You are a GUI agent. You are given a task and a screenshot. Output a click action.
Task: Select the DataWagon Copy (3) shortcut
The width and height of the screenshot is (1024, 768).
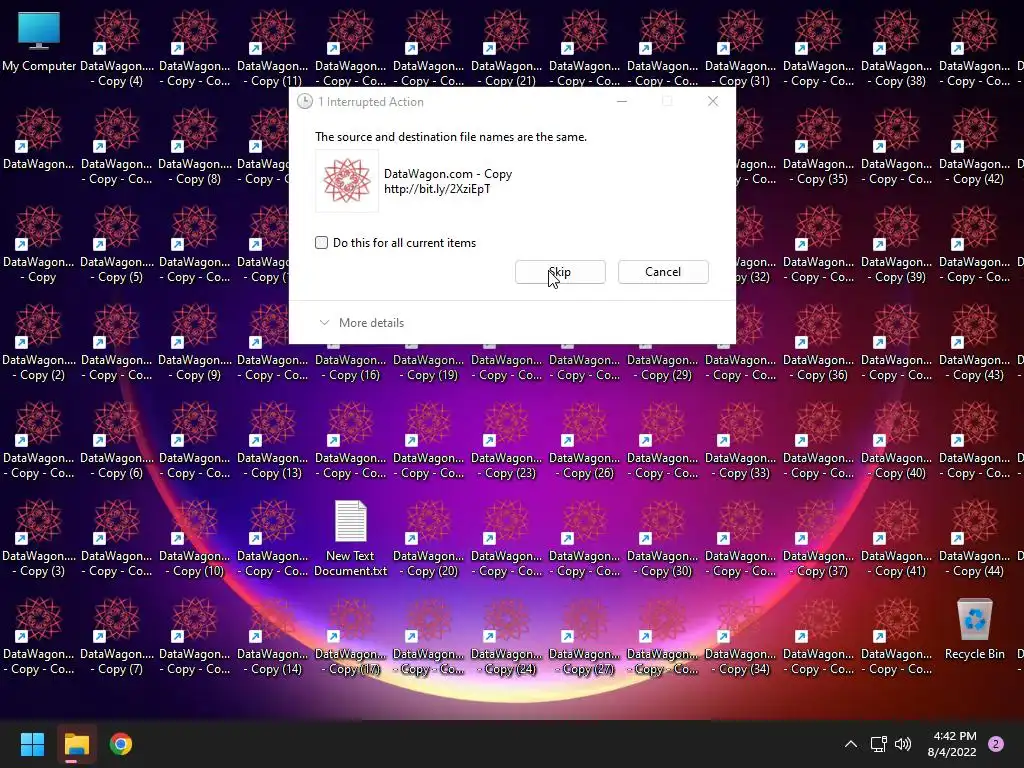pyautogui.click(x=39, y=539)
